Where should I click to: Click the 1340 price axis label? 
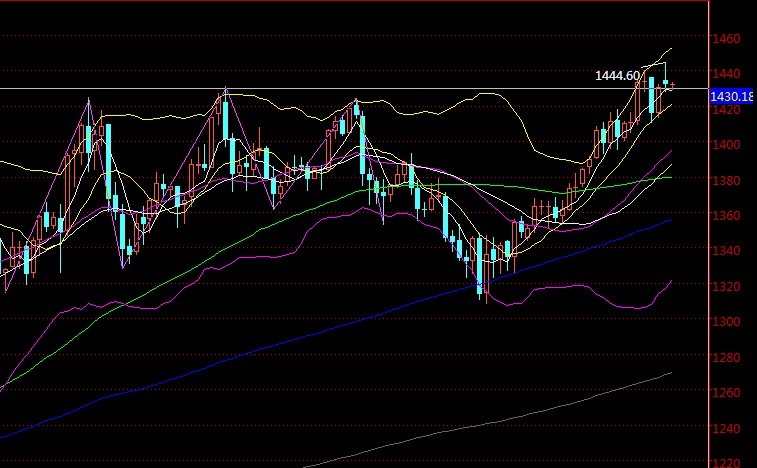[x=726, y=251]
